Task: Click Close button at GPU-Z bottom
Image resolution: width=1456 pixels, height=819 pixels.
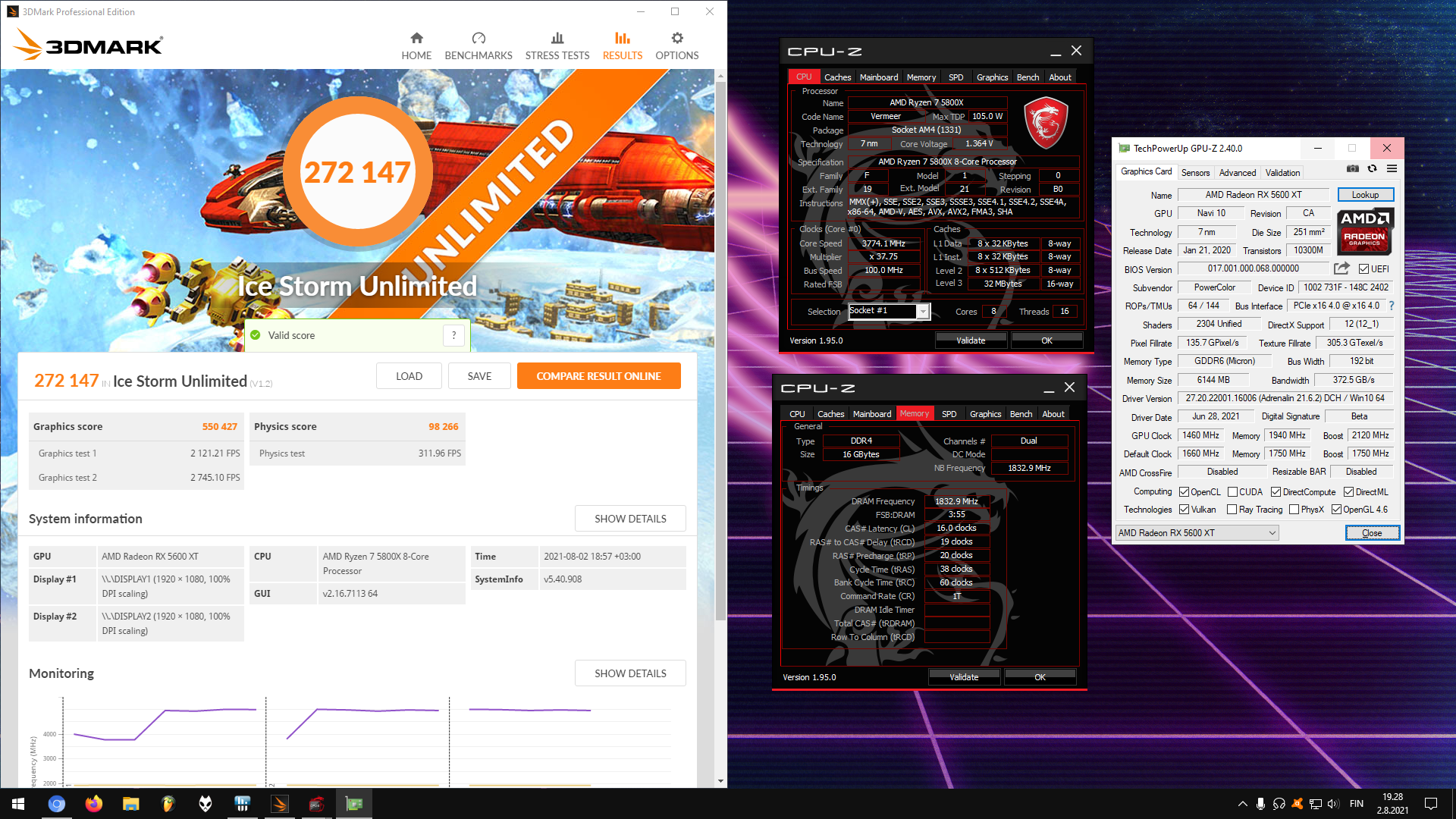Action: point(1372,533)
